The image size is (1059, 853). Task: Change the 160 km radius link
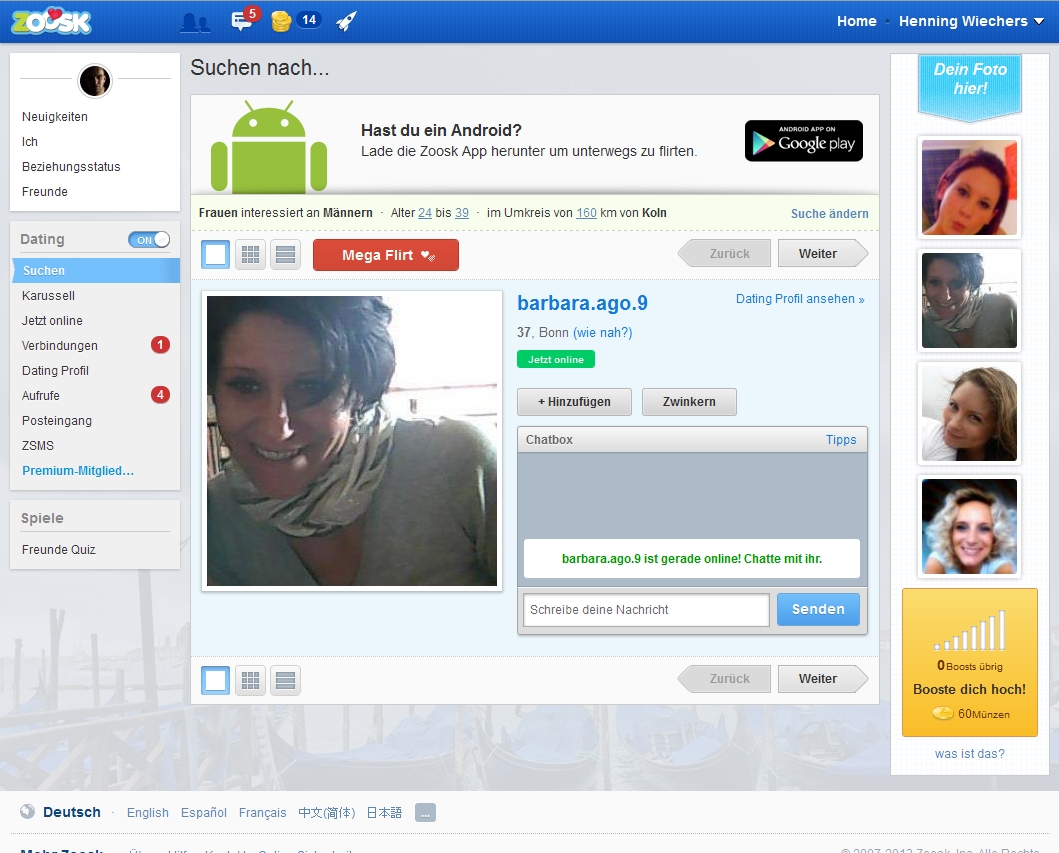point(586,213)
